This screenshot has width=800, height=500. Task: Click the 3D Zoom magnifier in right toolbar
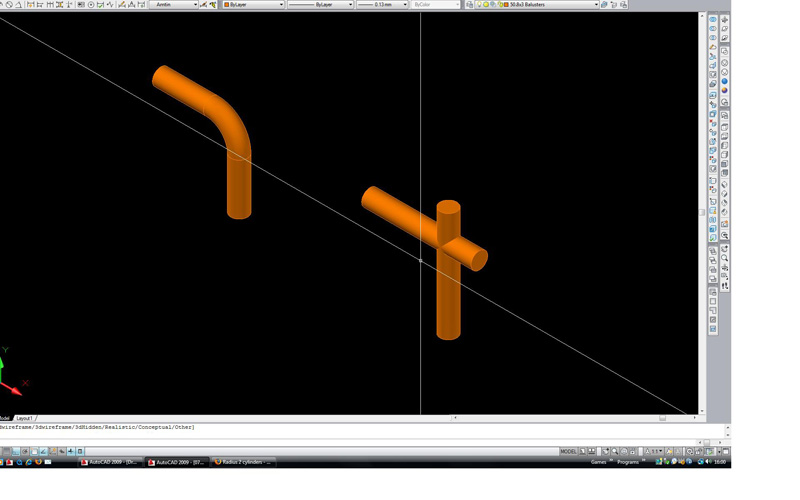point(724,258)
